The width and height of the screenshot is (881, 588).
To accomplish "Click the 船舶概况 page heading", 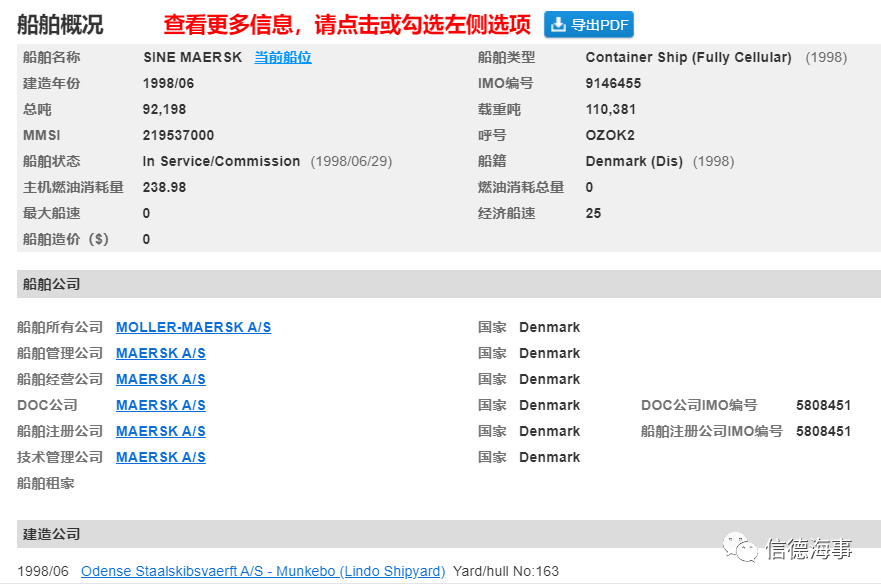I will tap(60, 25).
